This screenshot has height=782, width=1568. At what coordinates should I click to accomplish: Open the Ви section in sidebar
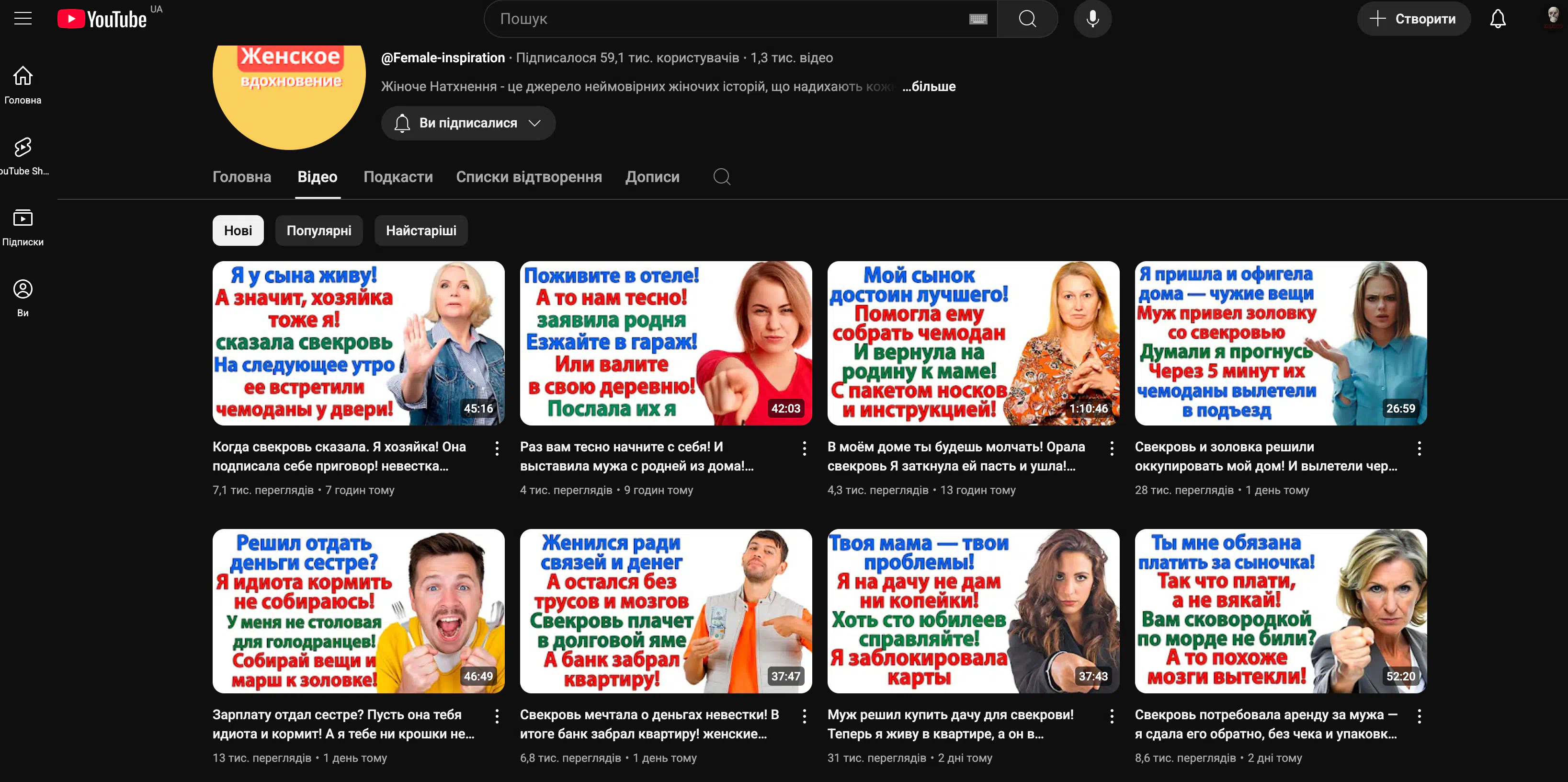tap(23, 298)
